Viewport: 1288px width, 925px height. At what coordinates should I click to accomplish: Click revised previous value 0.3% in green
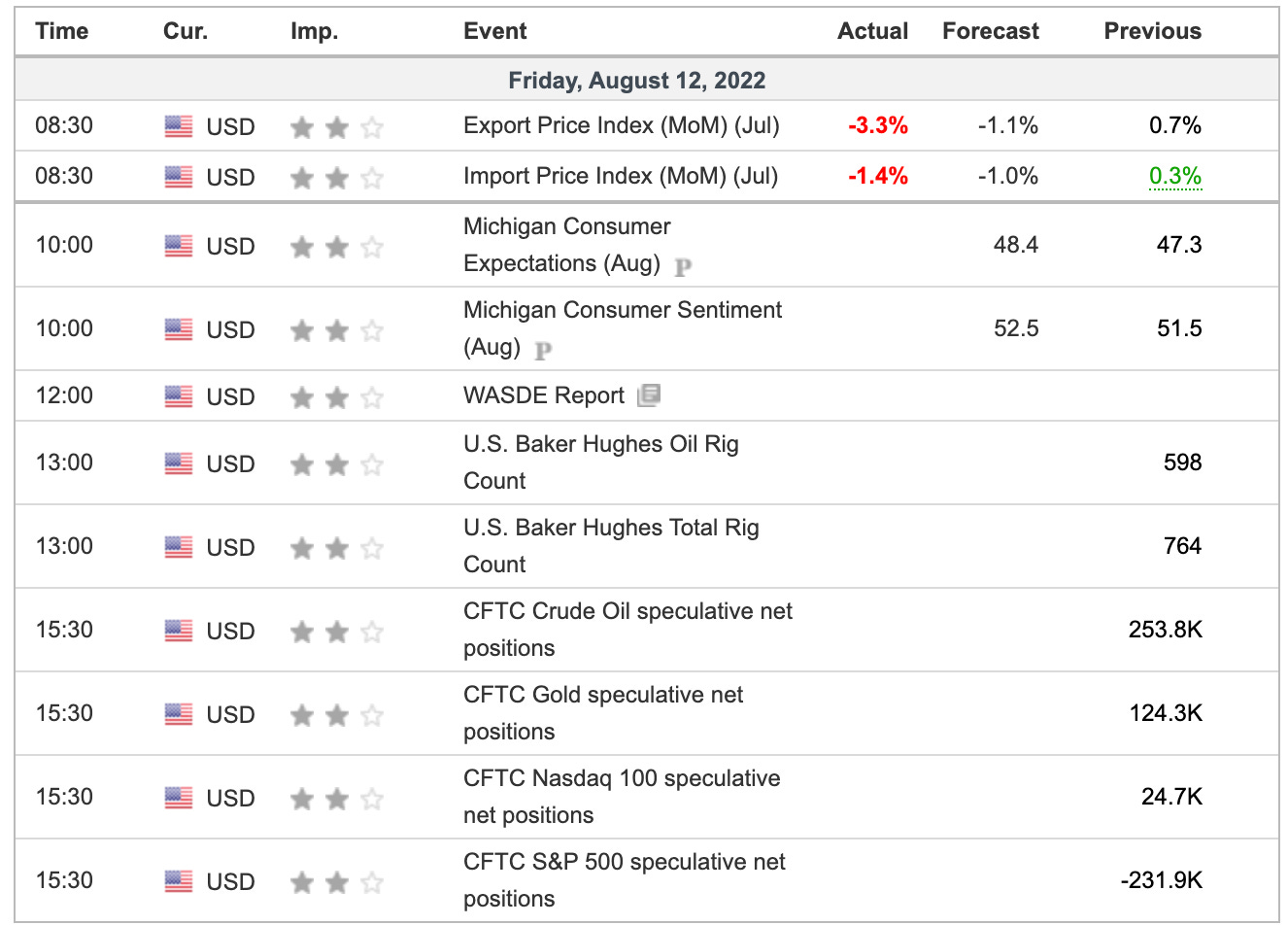click(1174, 176)
